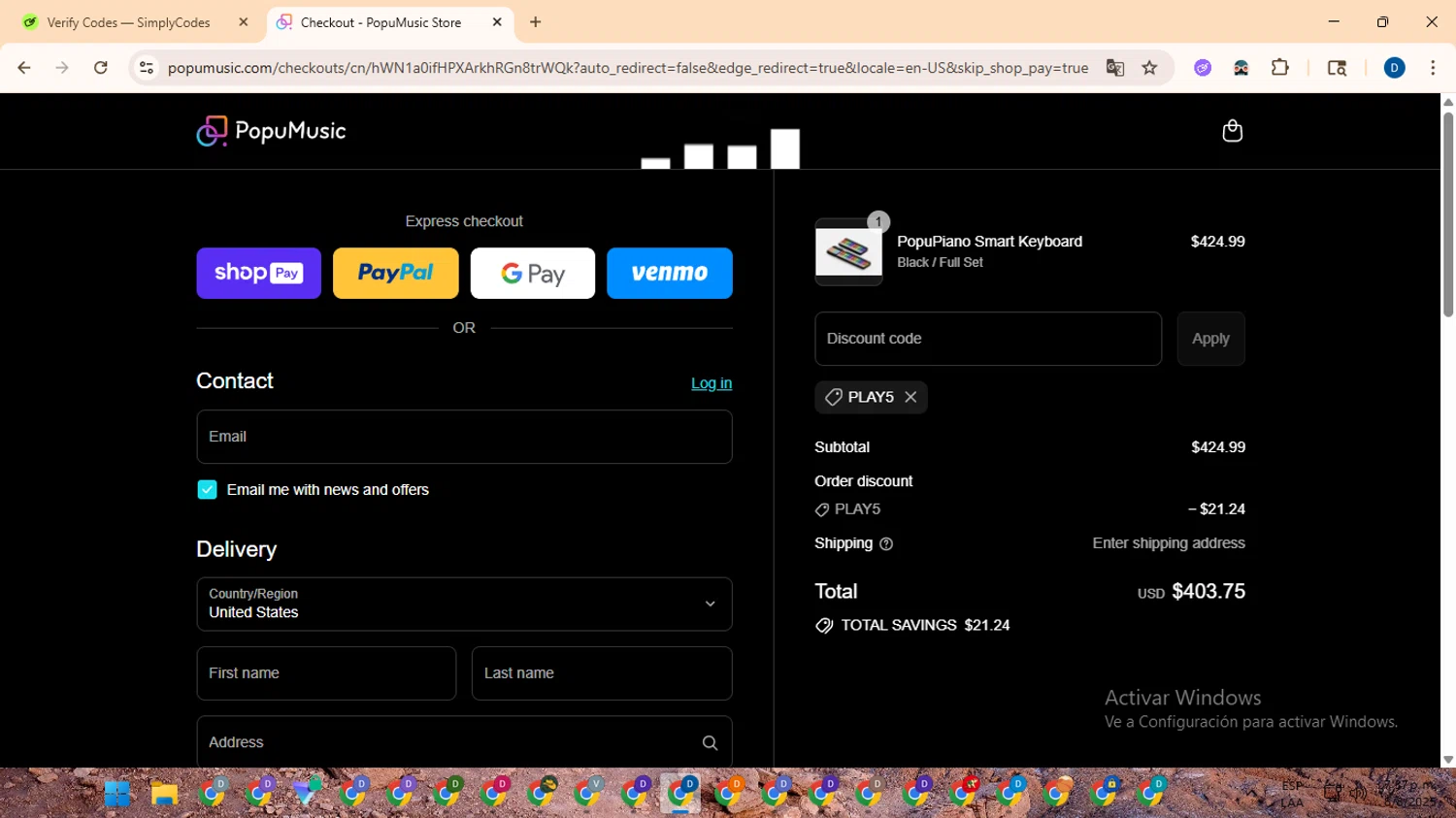
Task: Pay with Venmo
Action: click(670, 274)
